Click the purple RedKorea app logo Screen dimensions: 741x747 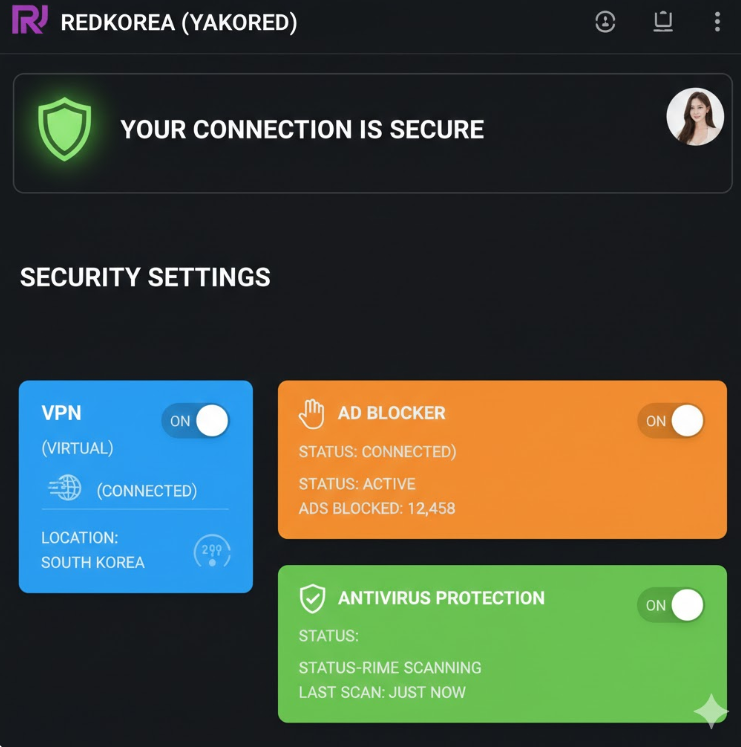click(29, 20)
